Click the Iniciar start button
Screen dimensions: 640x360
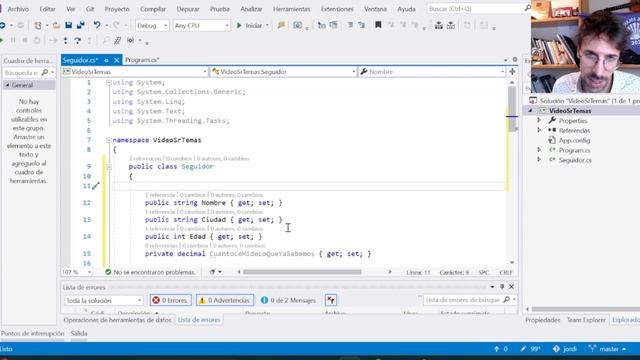pyautogui.click(x=249, y=25)
